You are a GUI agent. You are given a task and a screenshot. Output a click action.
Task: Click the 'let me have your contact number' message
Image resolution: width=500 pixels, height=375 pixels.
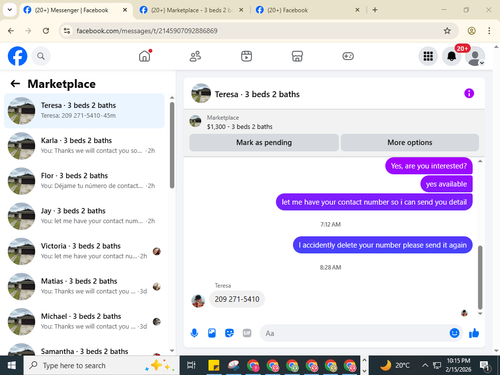374,202
